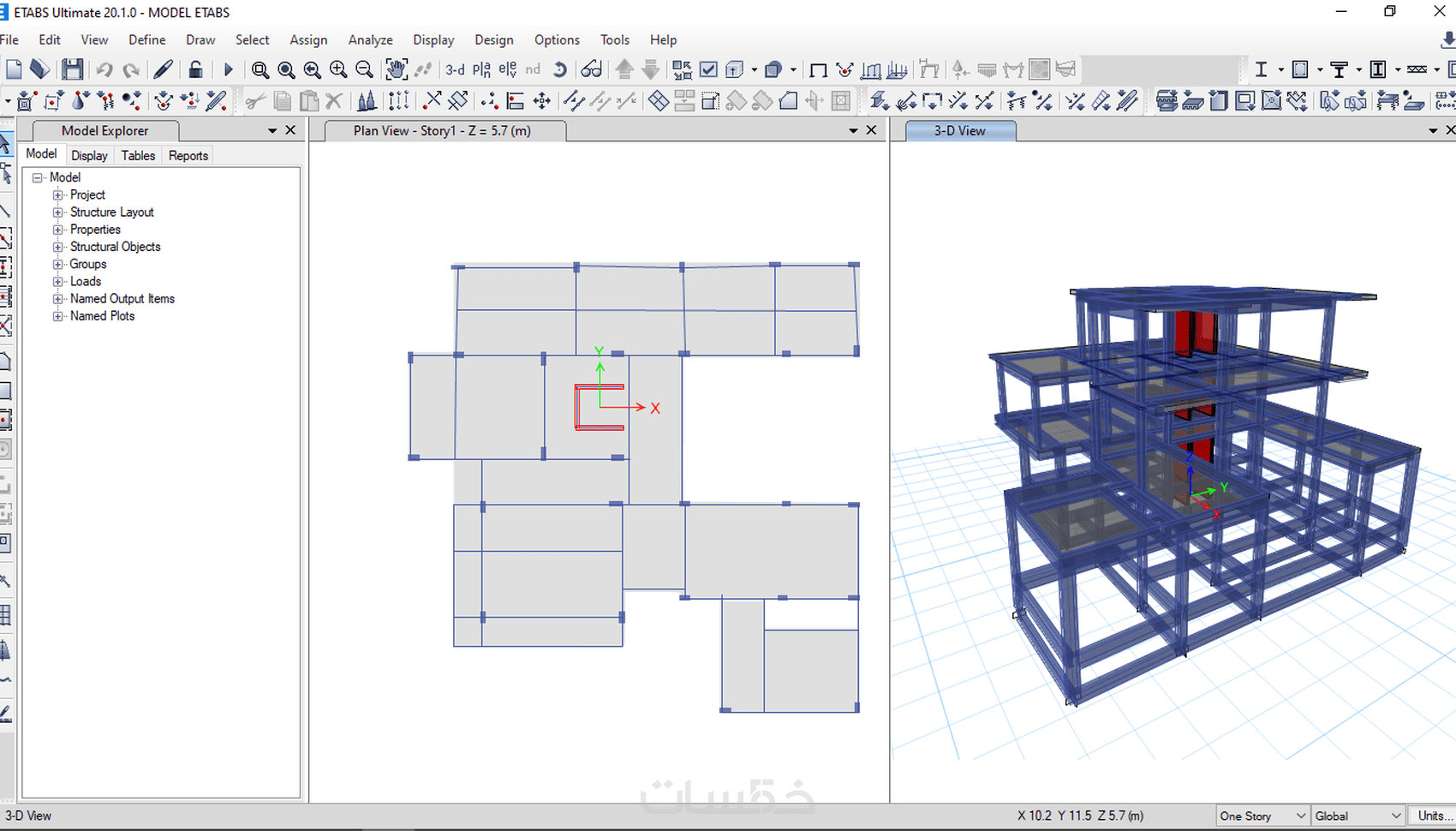Activate the Pan hand tool

396,69
